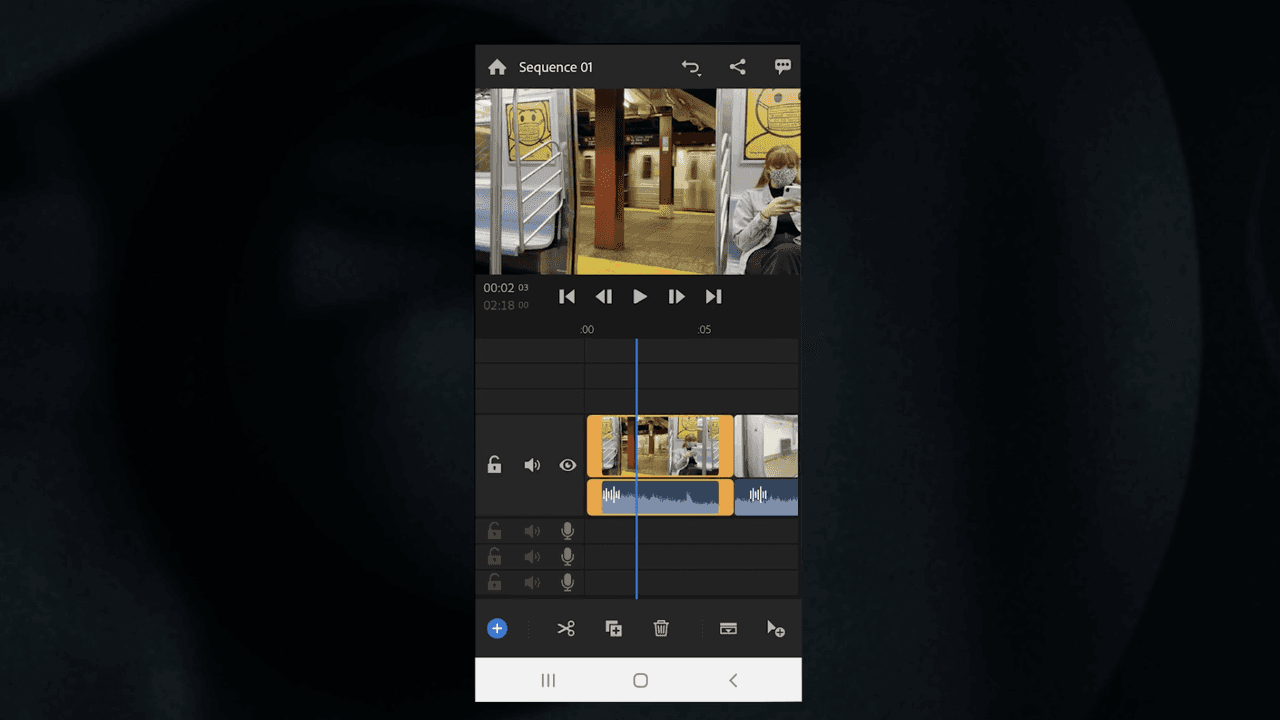Screen dimensions: 1280x720
Task: Mute the bottom dimmed audio track
Action: click(532, 582)
